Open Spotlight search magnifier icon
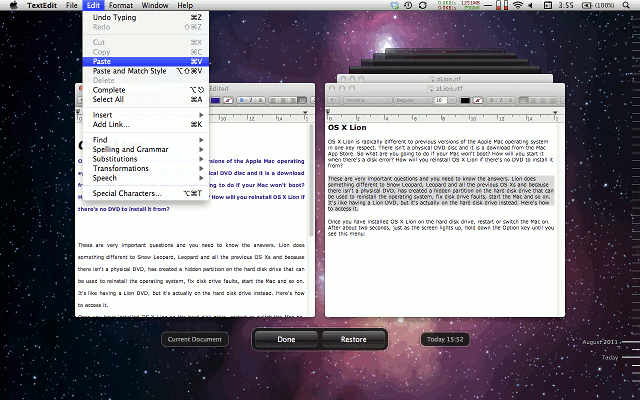The width and height of the screenshot is (640, 400). pos(626,5)
